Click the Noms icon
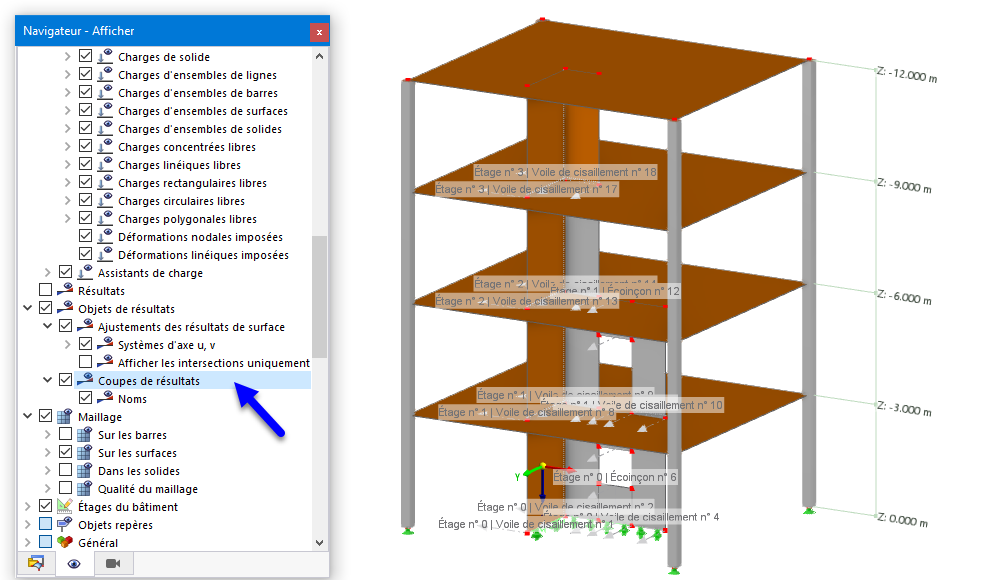This screenshot has width=992, height=580. tap(105, 398)
